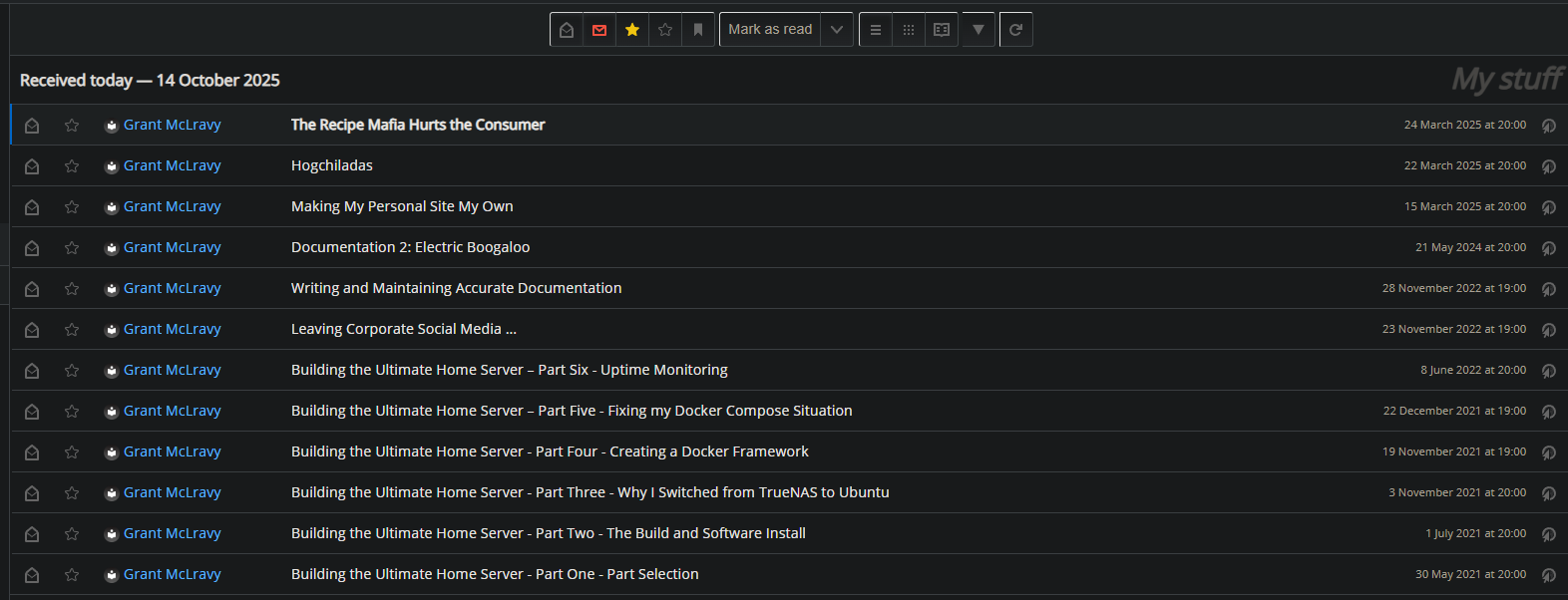Open Grant McLravy feed link on Hogchiladas row
This screenshot has width=1568, height=600.
pos(172,165)
